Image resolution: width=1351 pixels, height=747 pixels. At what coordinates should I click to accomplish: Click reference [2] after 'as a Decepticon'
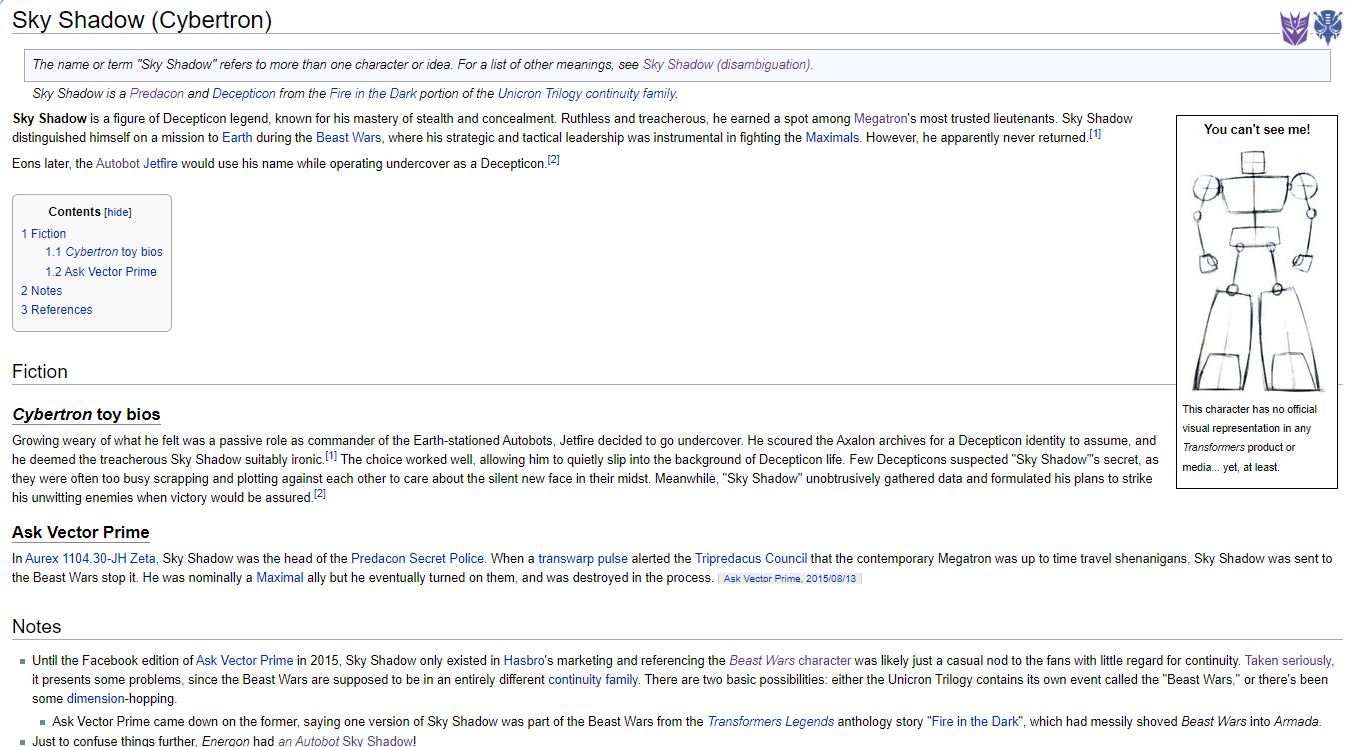tap(553, 160)
